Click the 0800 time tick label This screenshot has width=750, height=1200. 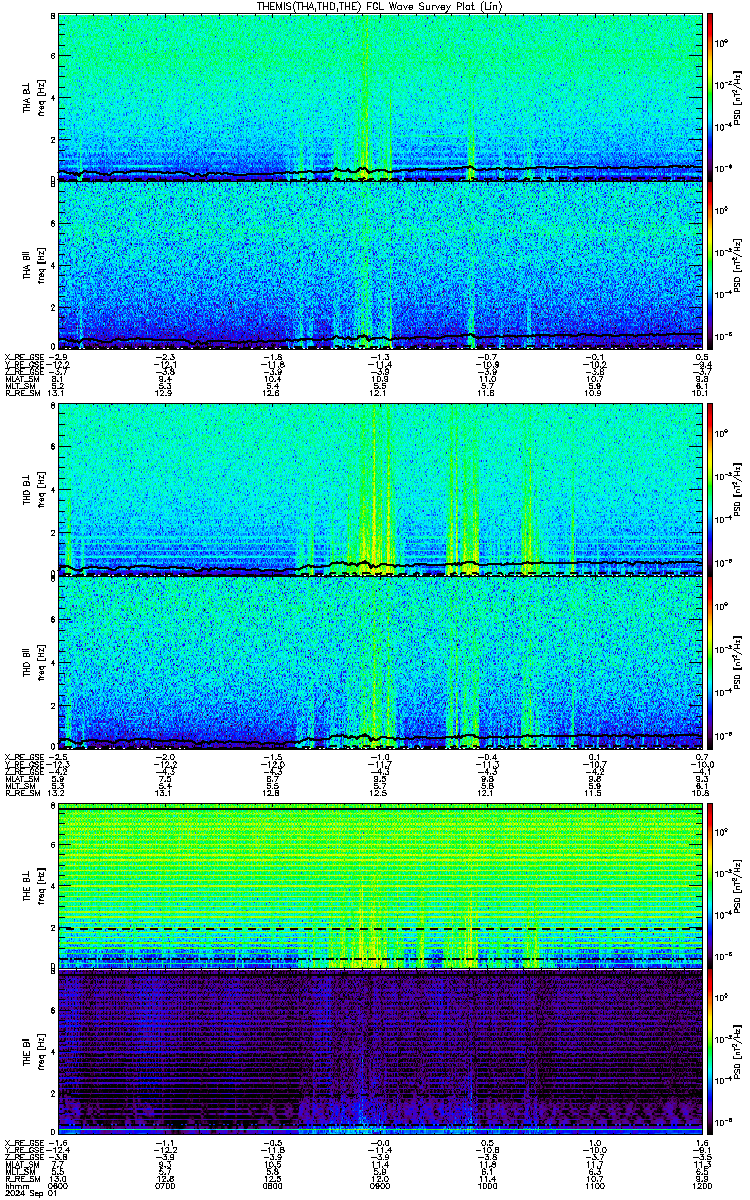point(273,1185)
